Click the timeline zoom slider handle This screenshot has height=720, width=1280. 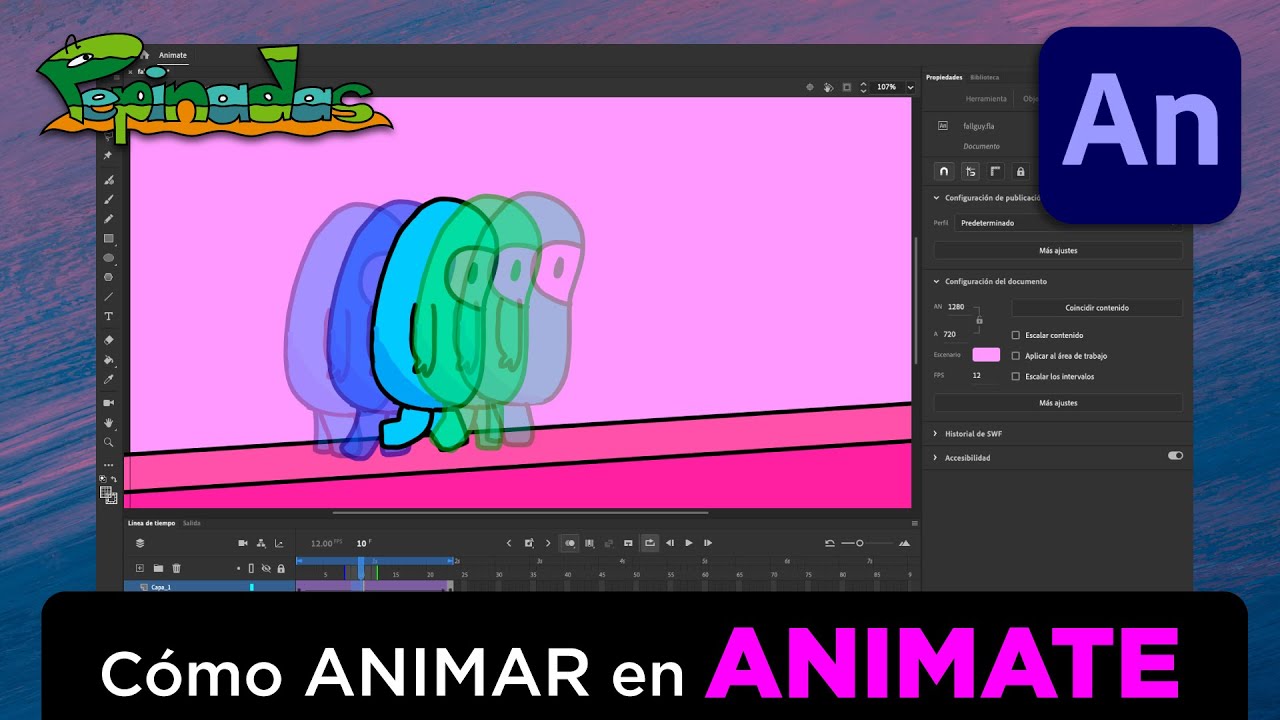click(859, 543)
